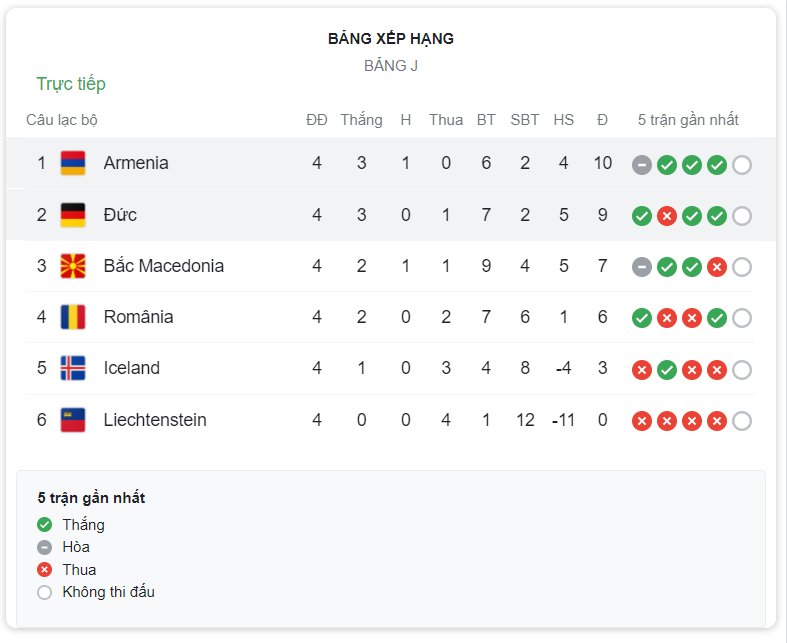The image size is (787, 643).
Task: Click the Armenia flag icon
Action: pos(73,163)
